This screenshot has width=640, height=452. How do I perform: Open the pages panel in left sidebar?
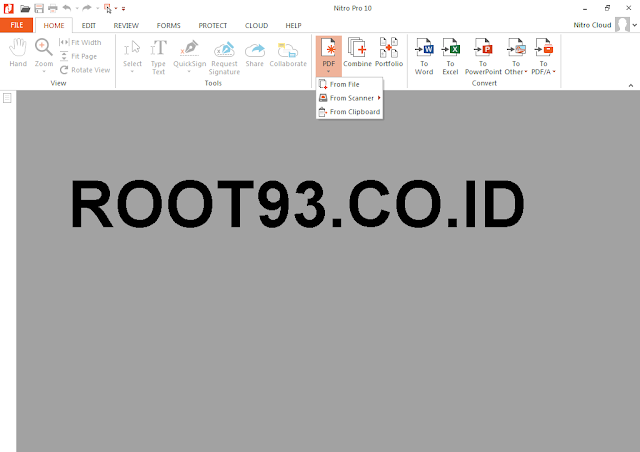(7, 98)
